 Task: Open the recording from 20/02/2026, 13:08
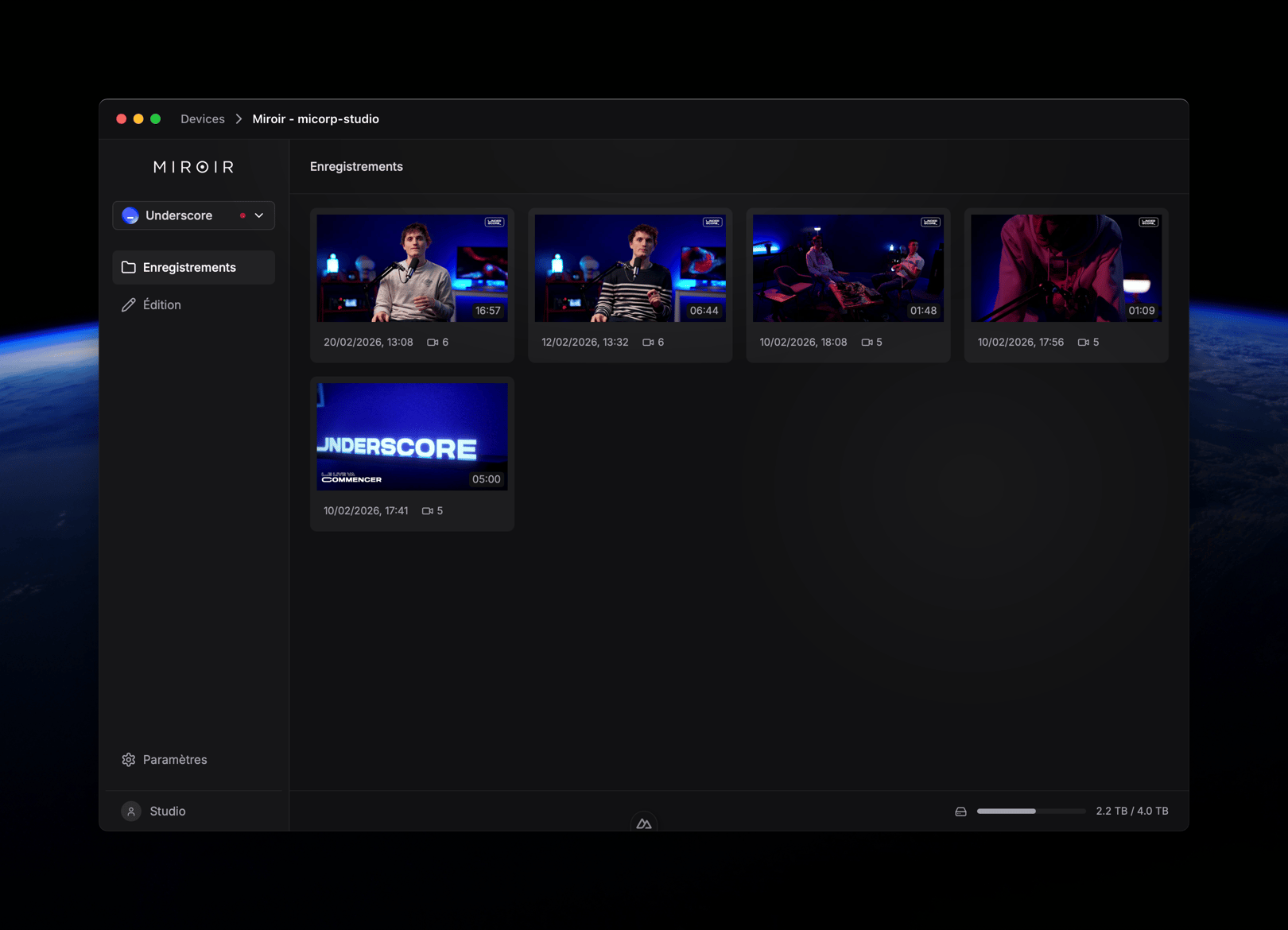click(412, 268)
